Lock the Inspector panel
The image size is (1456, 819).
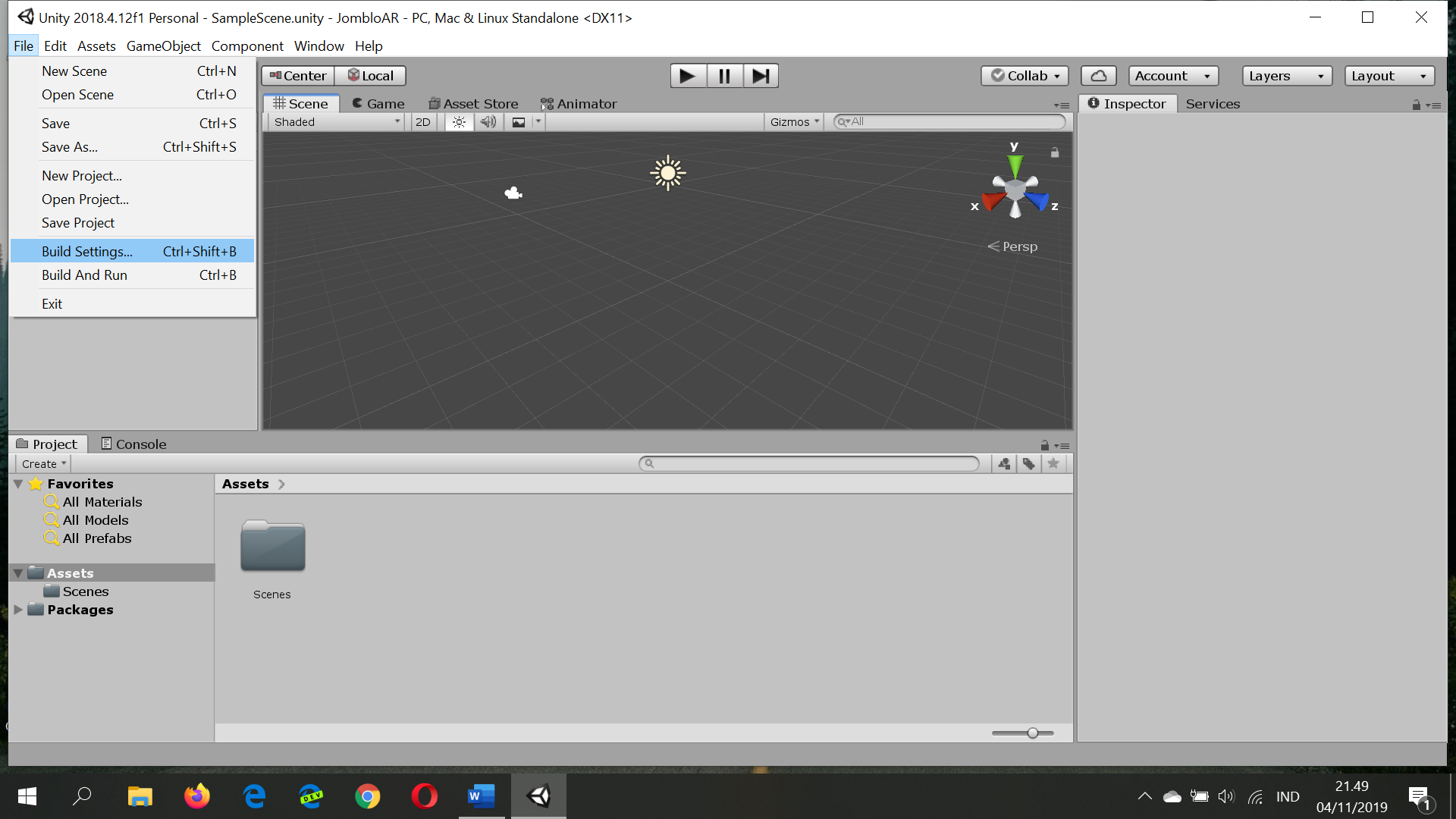[1416, 105]
